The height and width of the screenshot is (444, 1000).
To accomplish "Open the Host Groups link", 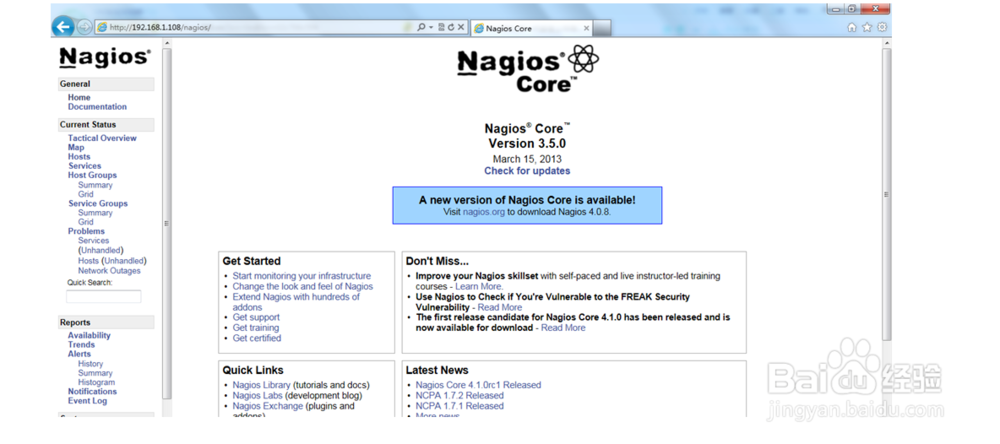I will (92, 175).
